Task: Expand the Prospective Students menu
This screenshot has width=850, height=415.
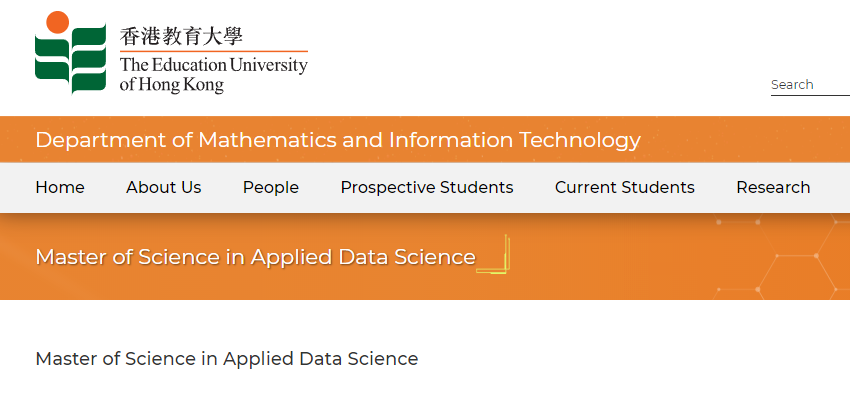Action: click(x=427, y=187)
